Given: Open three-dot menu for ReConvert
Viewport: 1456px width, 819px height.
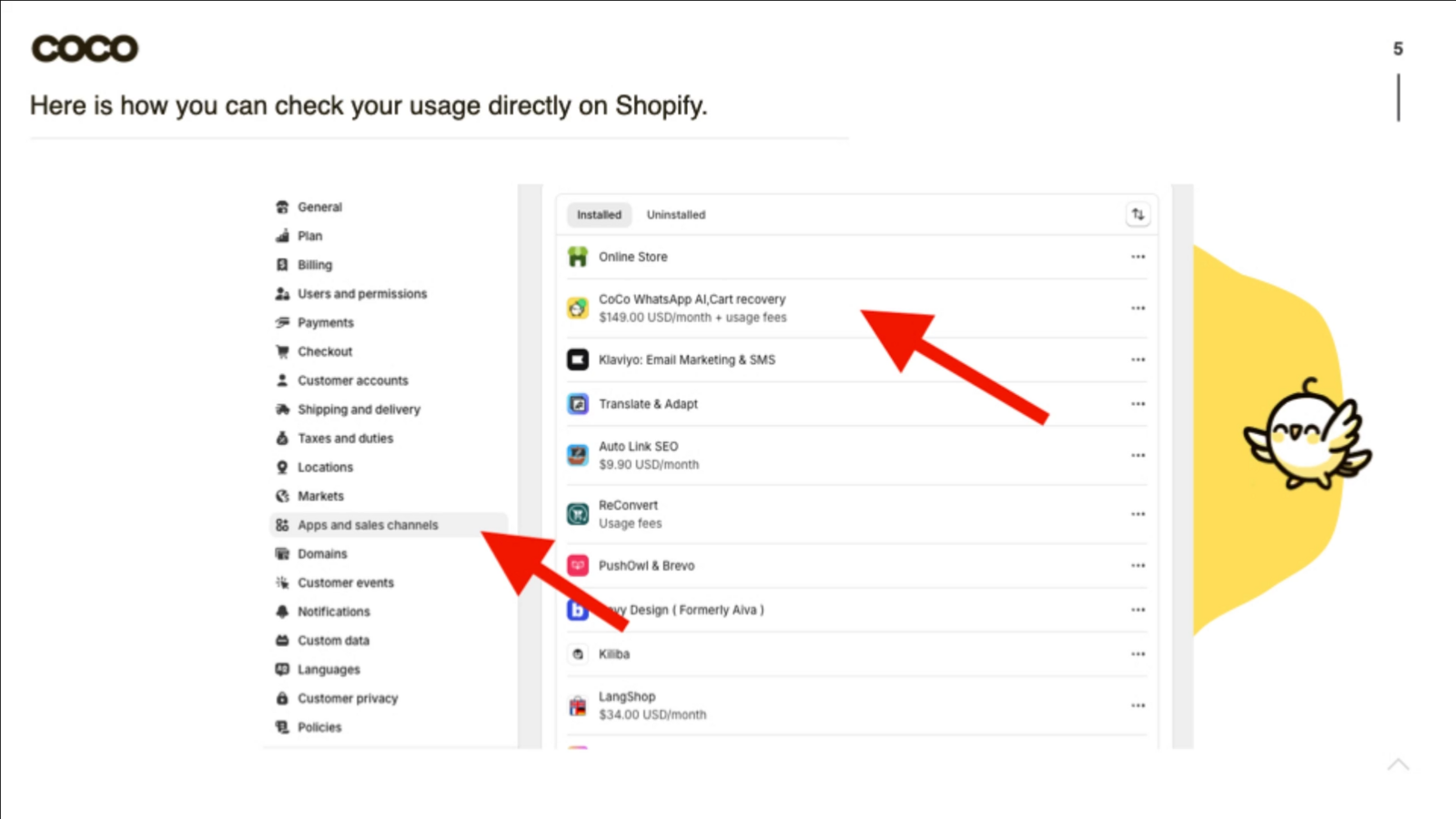Looking at the screenshot, I should click(x=1137, y=514).
